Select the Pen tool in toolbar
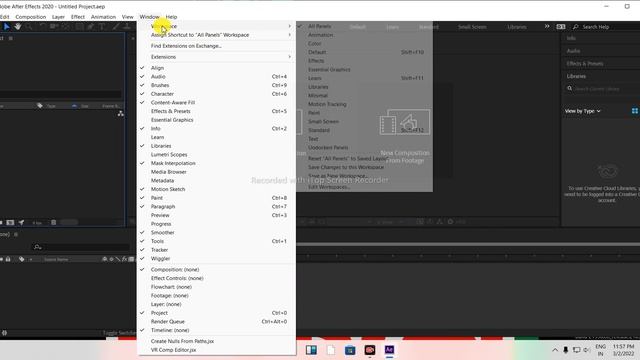 click(x=90, y=27)
